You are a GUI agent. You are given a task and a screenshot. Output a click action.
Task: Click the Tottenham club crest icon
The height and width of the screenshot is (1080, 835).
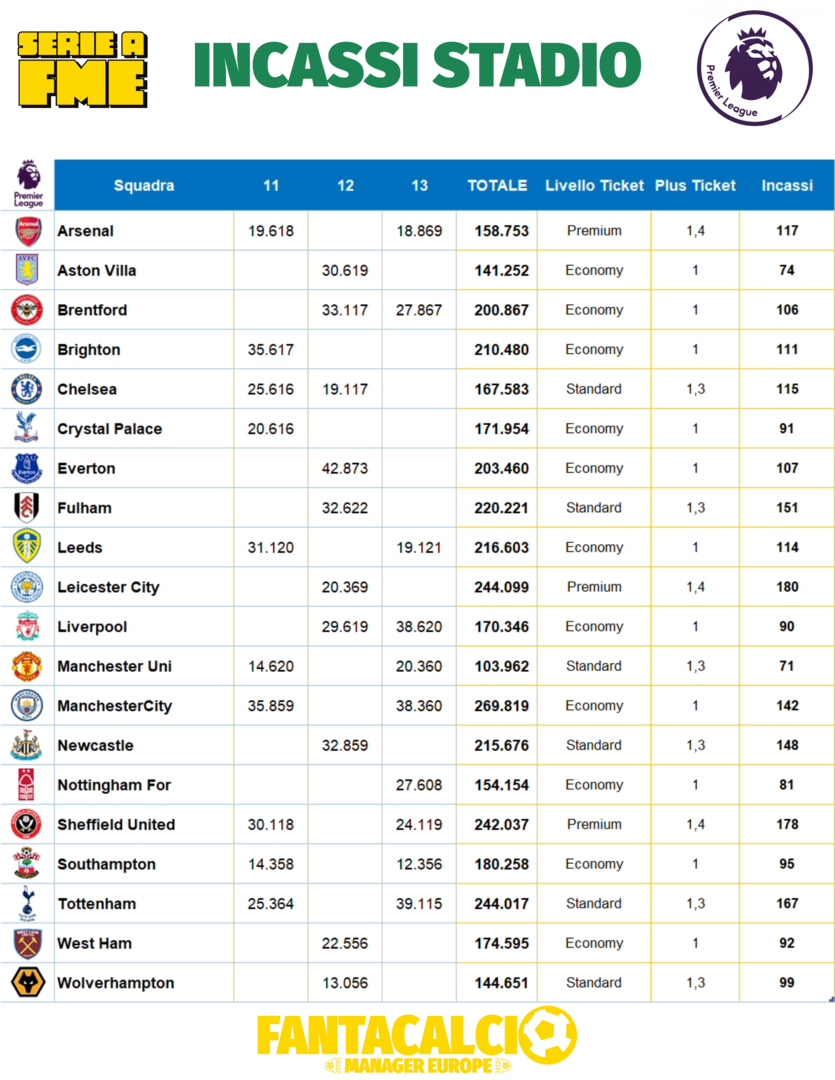click(27, 904)
